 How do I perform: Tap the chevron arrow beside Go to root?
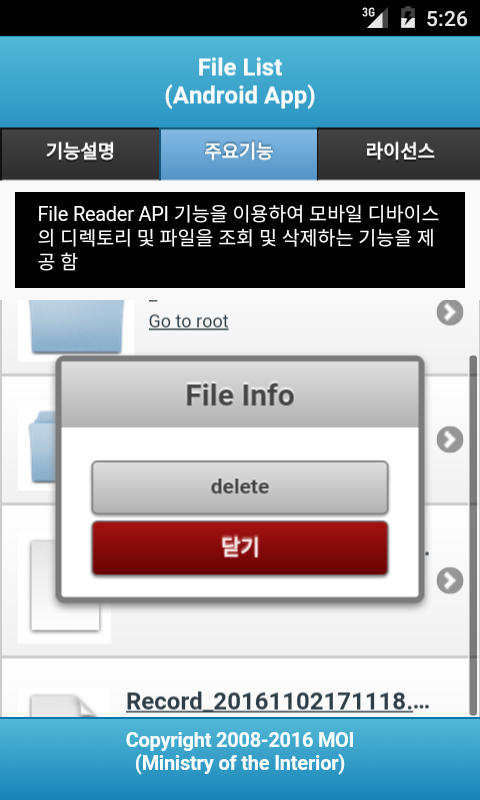tap(450, 312)
